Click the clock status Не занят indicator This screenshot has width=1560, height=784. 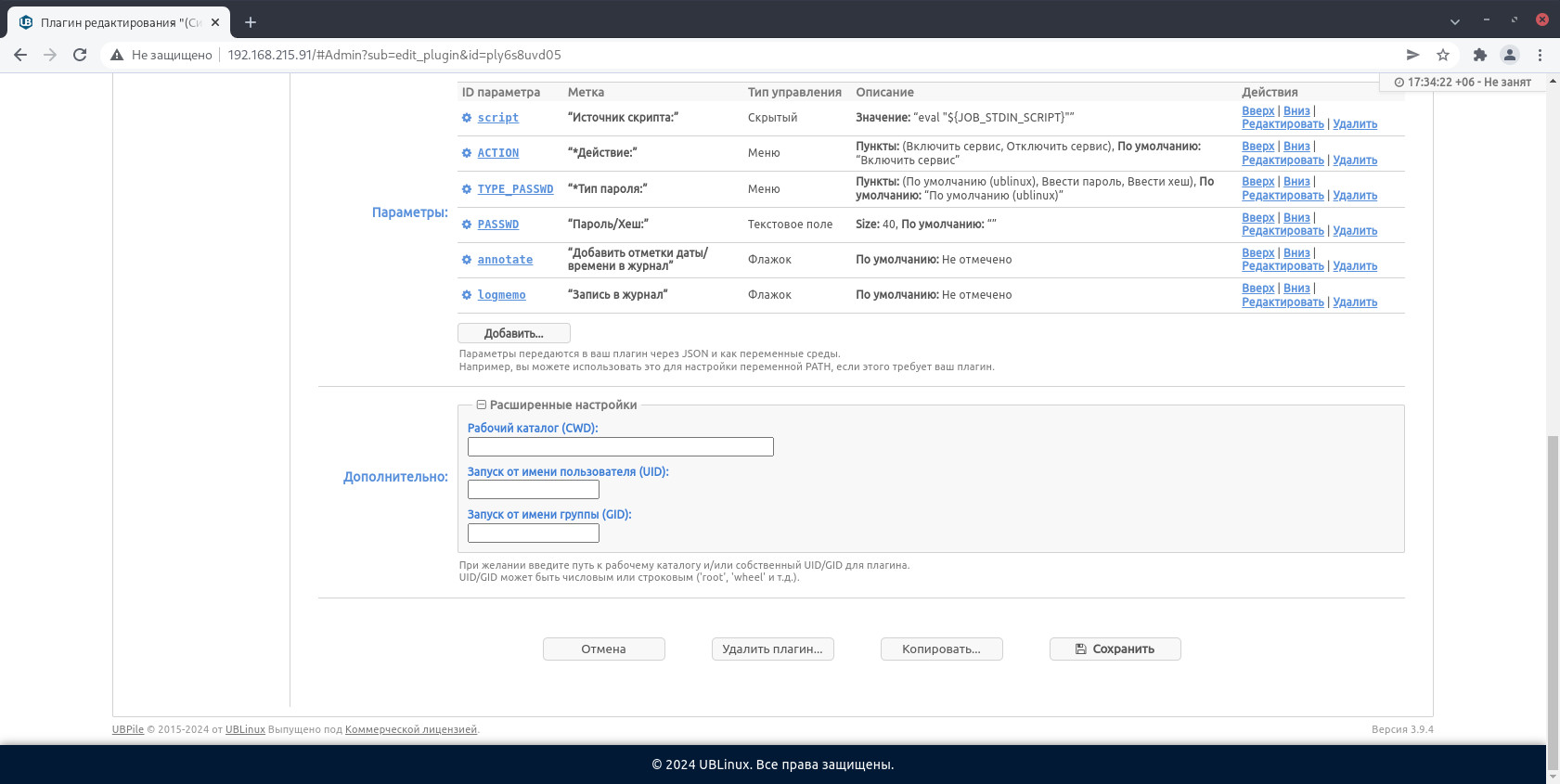coord(1463,82)
